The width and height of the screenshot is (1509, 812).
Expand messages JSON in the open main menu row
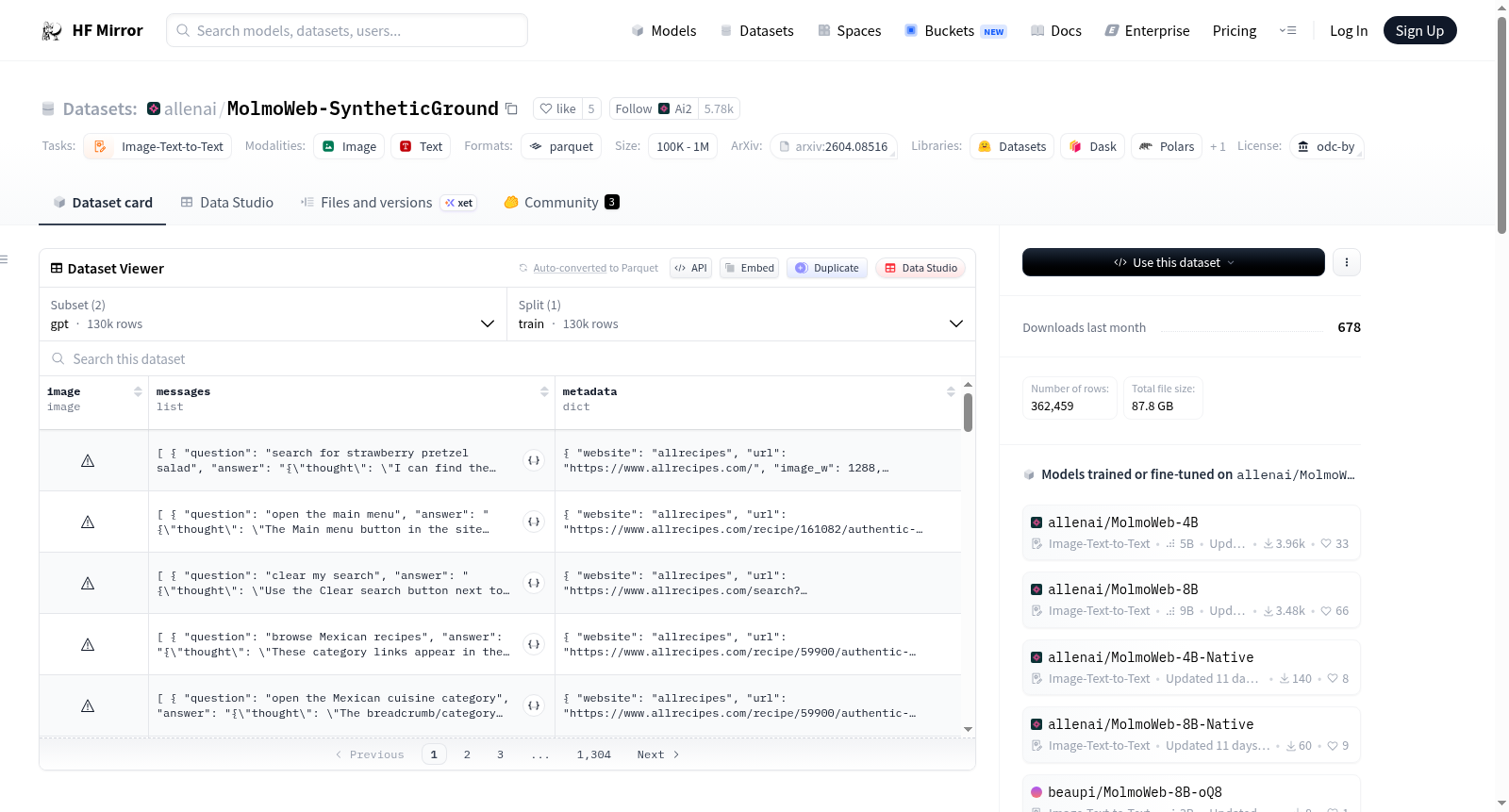534,522
